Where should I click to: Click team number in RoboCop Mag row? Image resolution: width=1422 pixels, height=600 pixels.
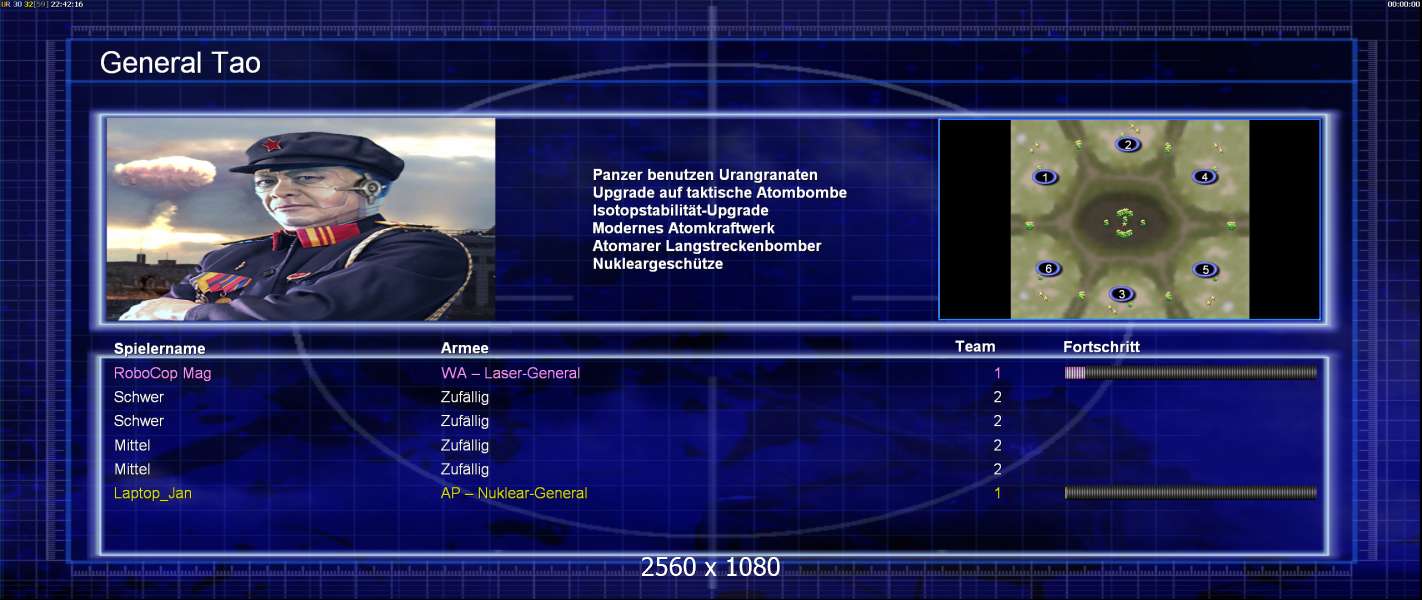[997, 373]
